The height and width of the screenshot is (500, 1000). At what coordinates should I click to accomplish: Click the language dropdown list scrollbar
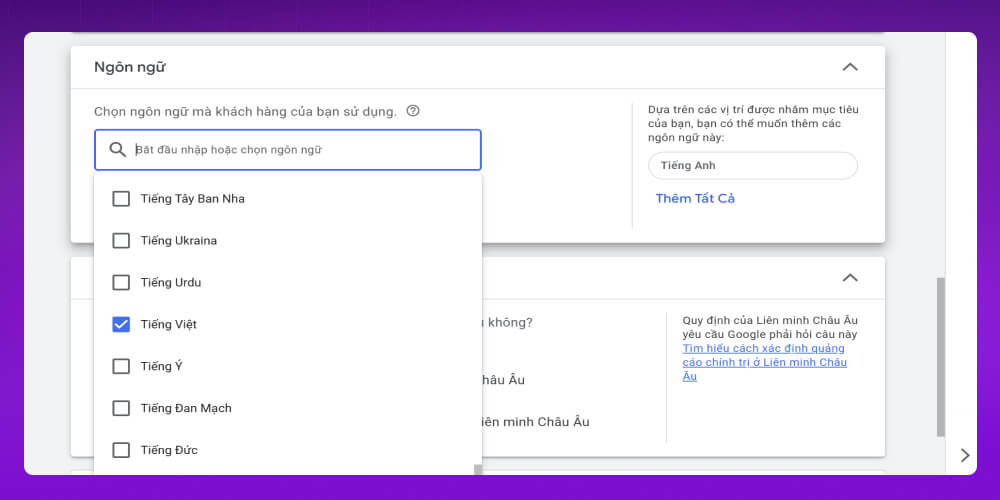tap(478, 469)
